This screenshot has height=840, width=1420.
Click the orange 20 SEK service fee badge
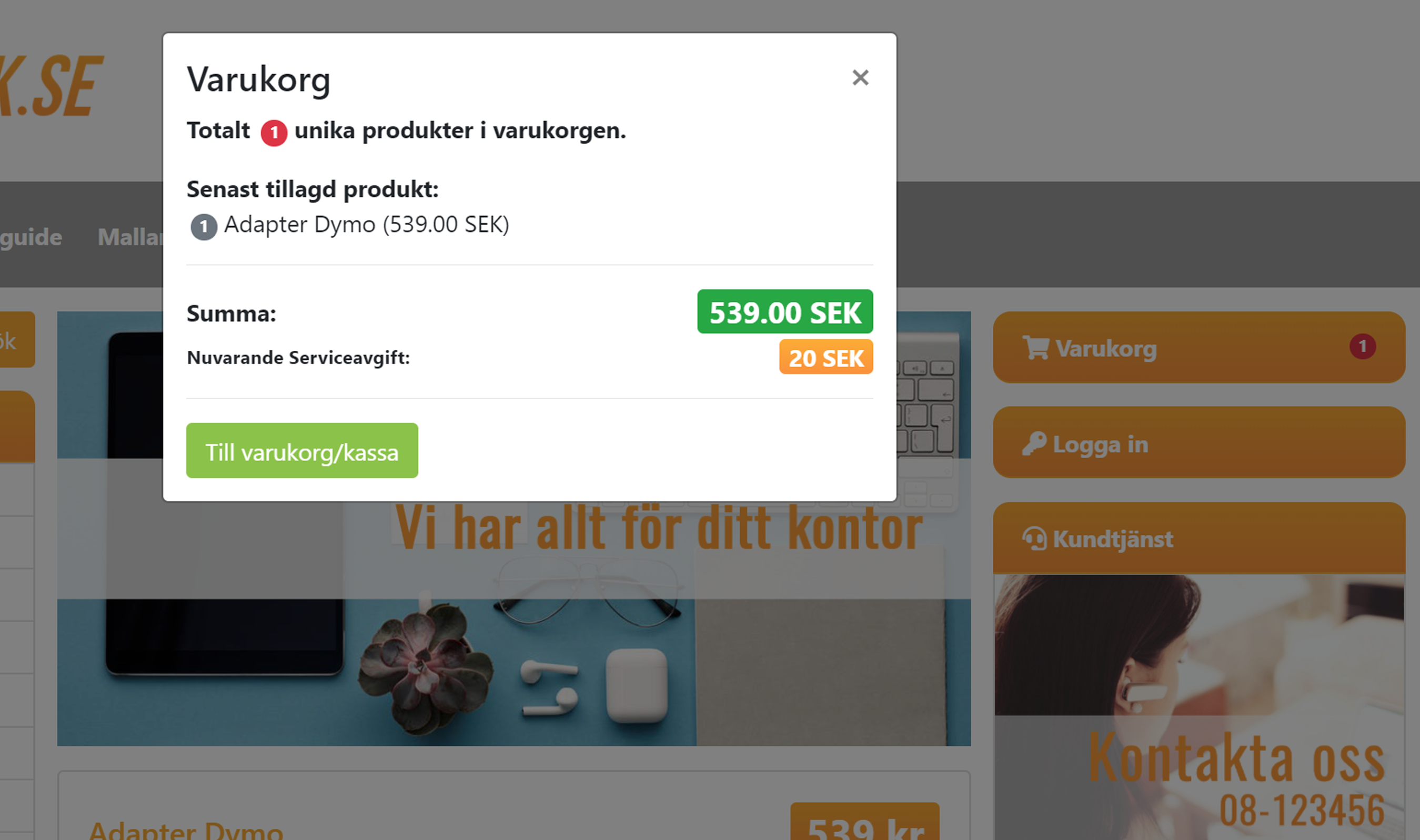[x=825, y=357]
